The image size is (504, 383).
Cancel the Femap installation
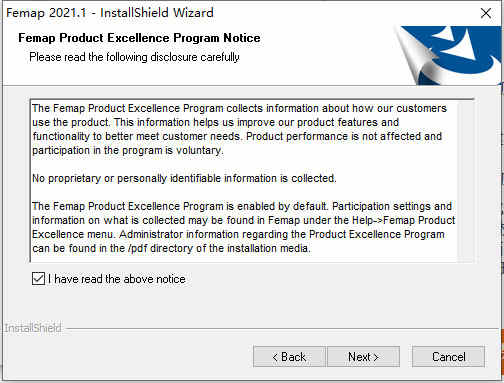click(448, 357)
